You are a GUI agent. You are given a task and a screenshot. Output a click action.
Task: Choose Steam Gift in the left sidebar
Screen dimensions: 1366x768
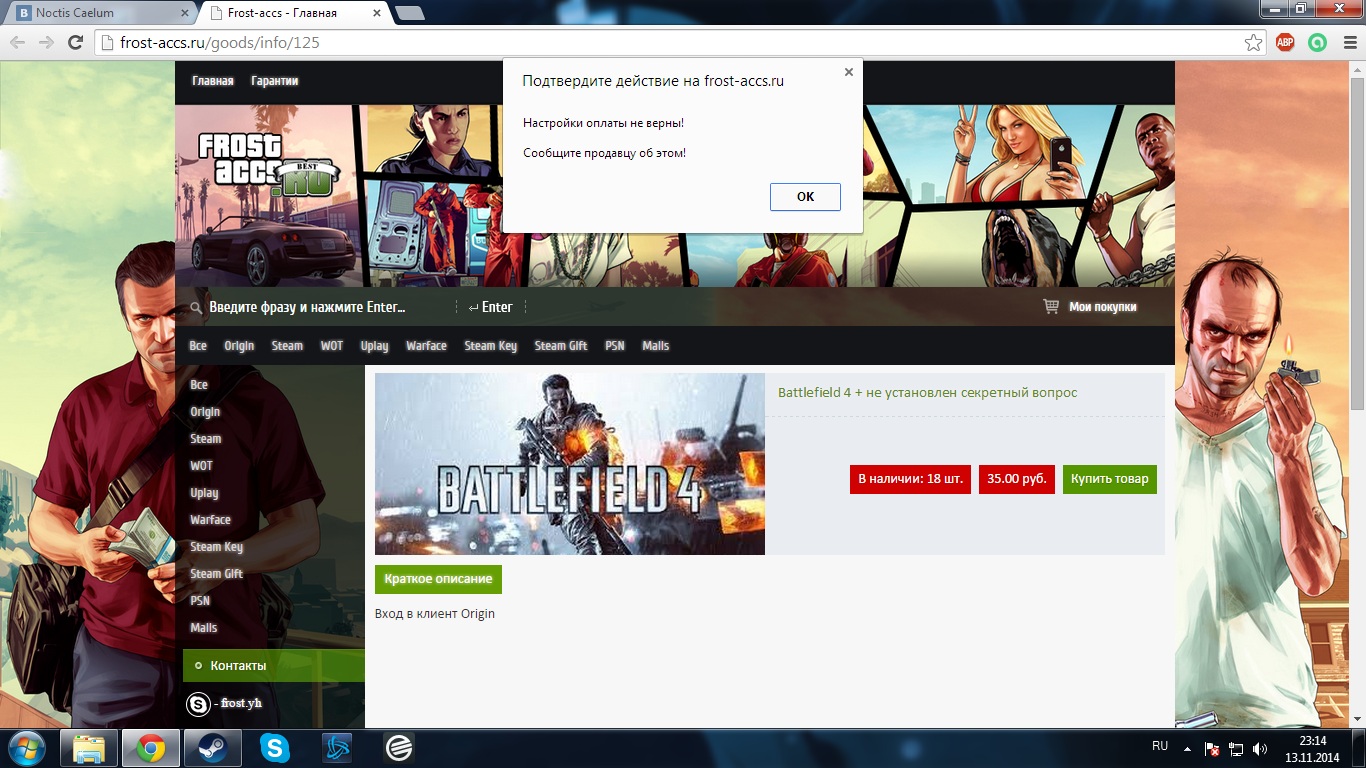point(217,574)
